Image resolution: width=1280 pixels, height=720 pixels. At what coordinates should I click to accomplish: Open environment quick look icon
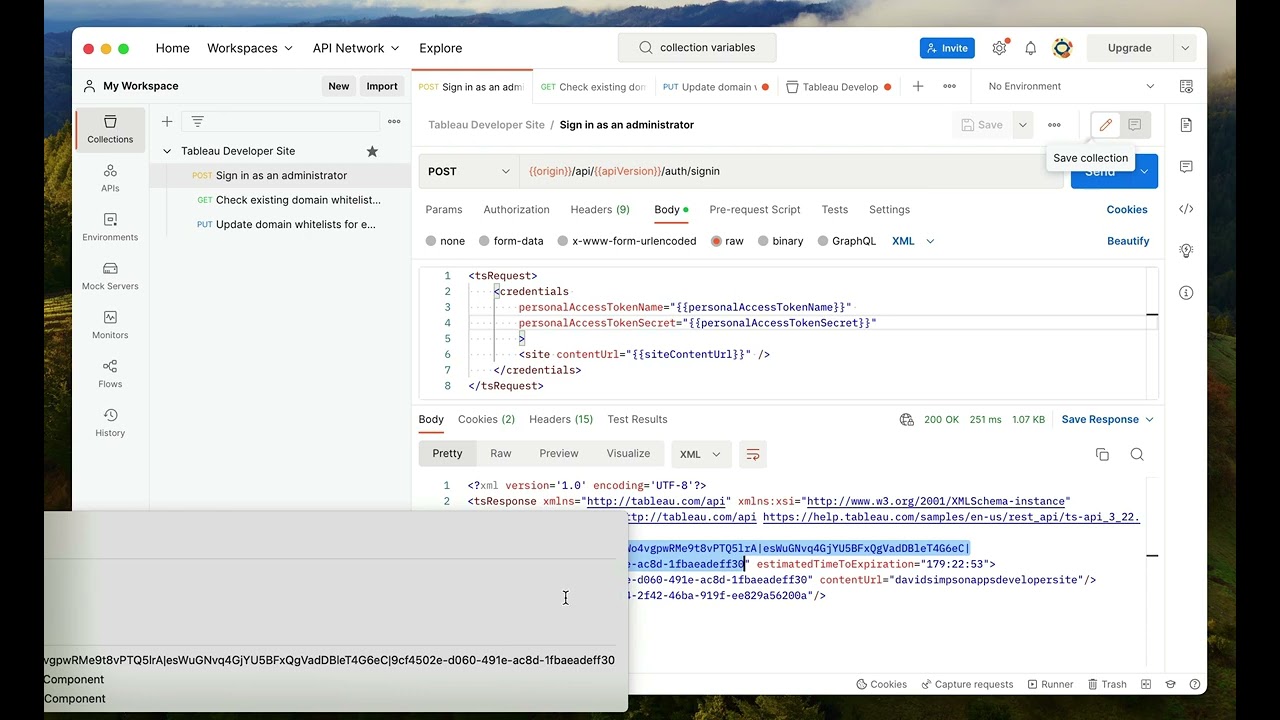[x=1186, y=86]
